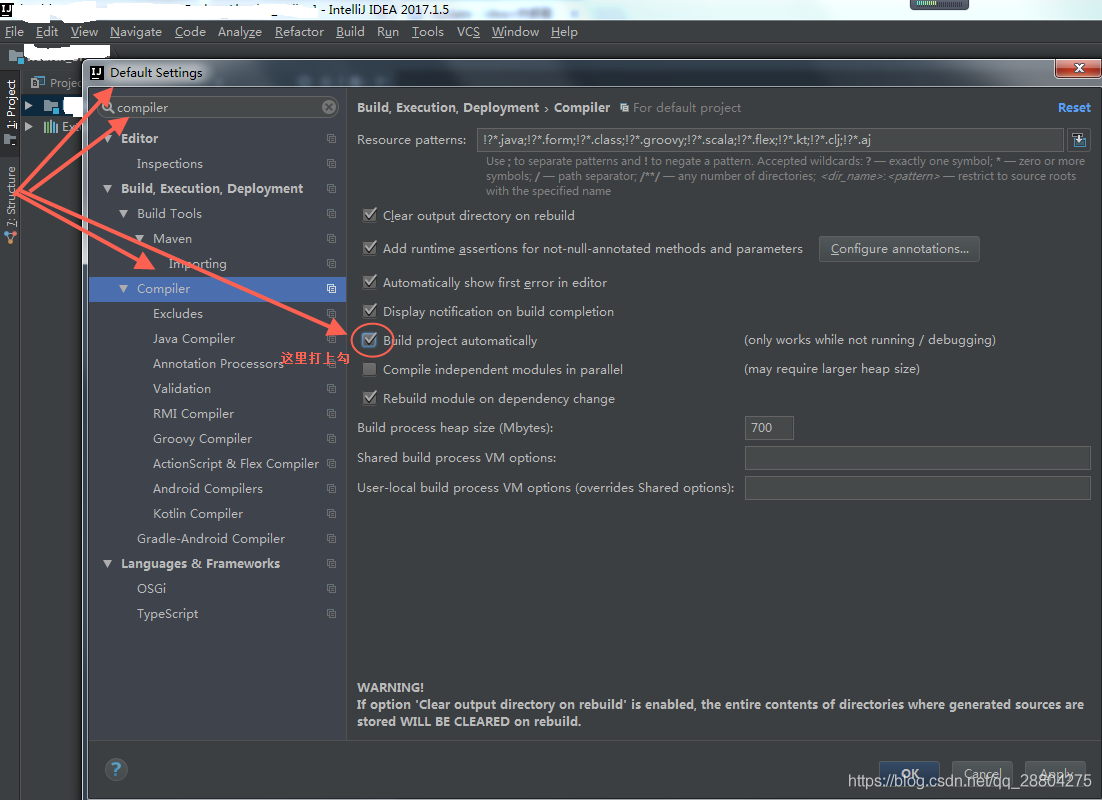Select Annotation Processors in settings tree
This screenshot has height=800, width=1102.
pos(217,363)
